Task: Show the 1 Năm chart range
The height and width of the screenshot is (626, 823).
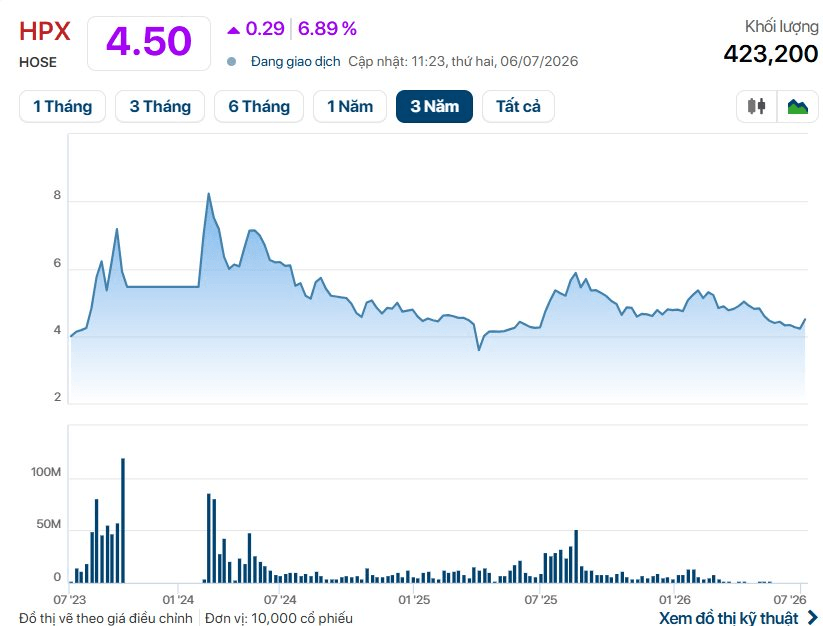Action: tap(350, 107)
